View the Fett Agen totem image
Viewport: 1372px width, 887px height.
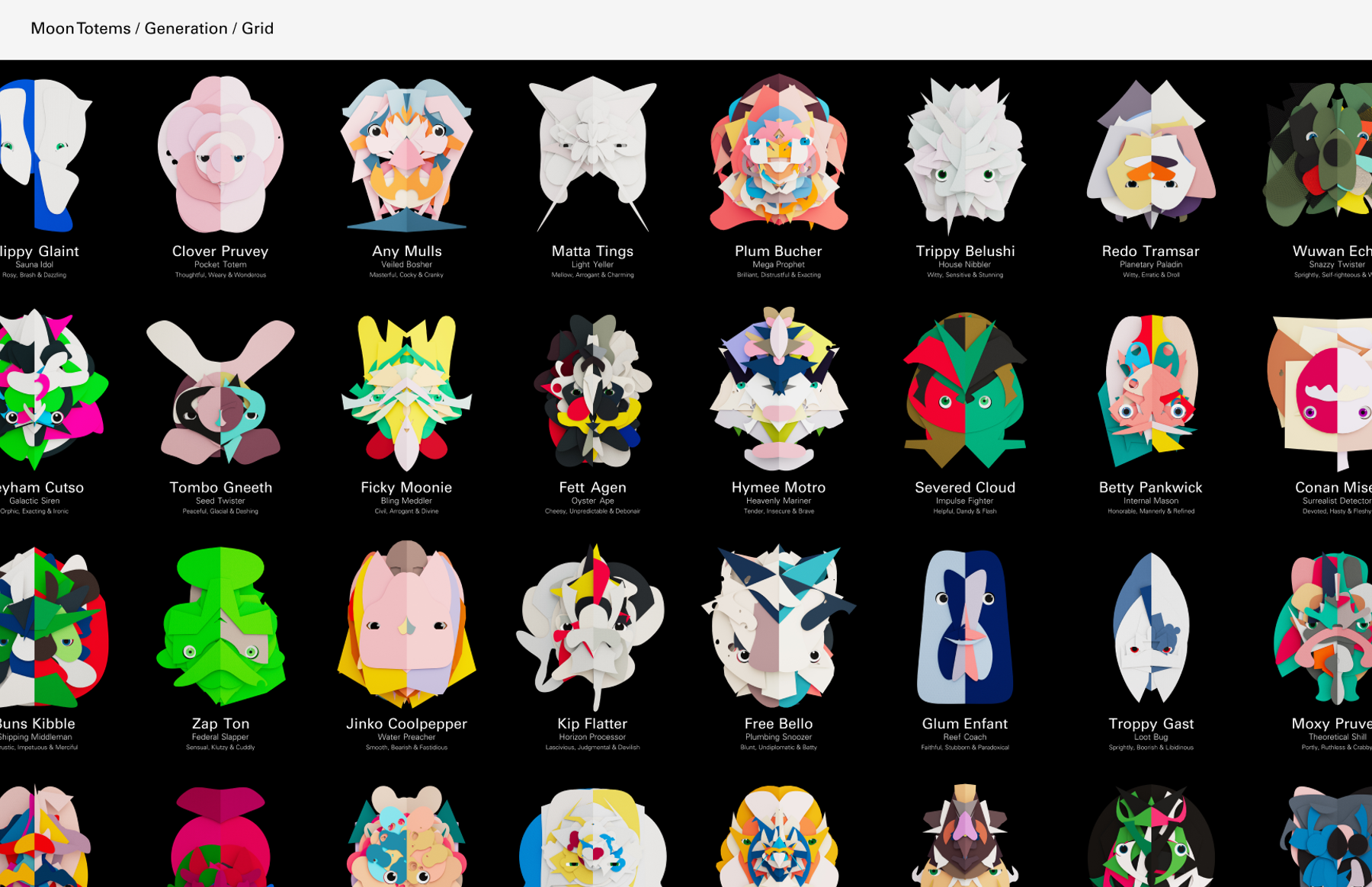point(593,390)
